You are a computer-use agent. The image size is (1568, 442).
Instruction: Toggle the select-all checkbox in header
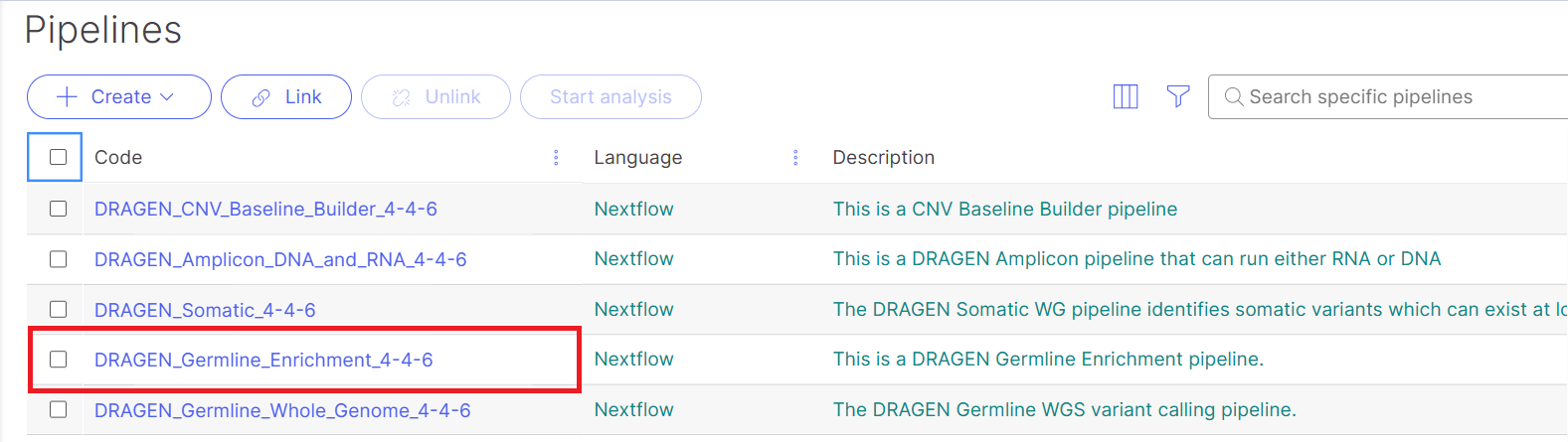click(x=59, y=157)
